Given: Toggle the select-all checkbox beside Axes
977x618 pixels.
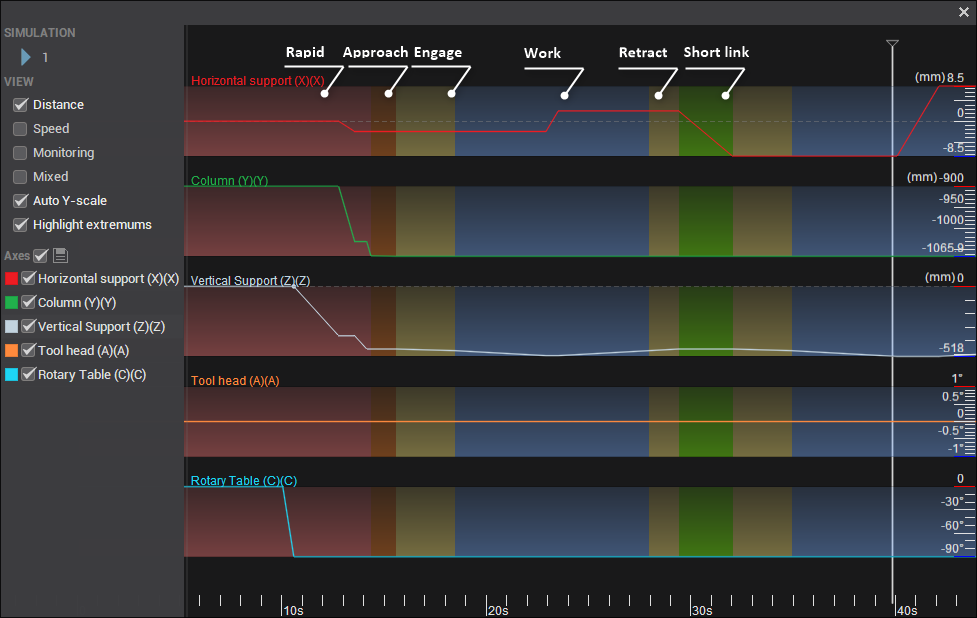Looking at the screenshot, I should (41, 256).
